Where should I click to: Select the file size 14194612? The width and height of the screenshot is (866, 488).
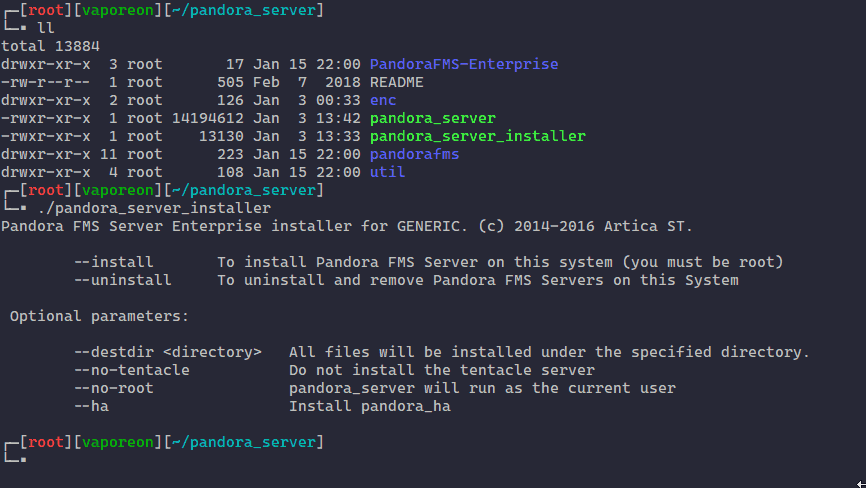pyautogui.click(x=208, y=118)
